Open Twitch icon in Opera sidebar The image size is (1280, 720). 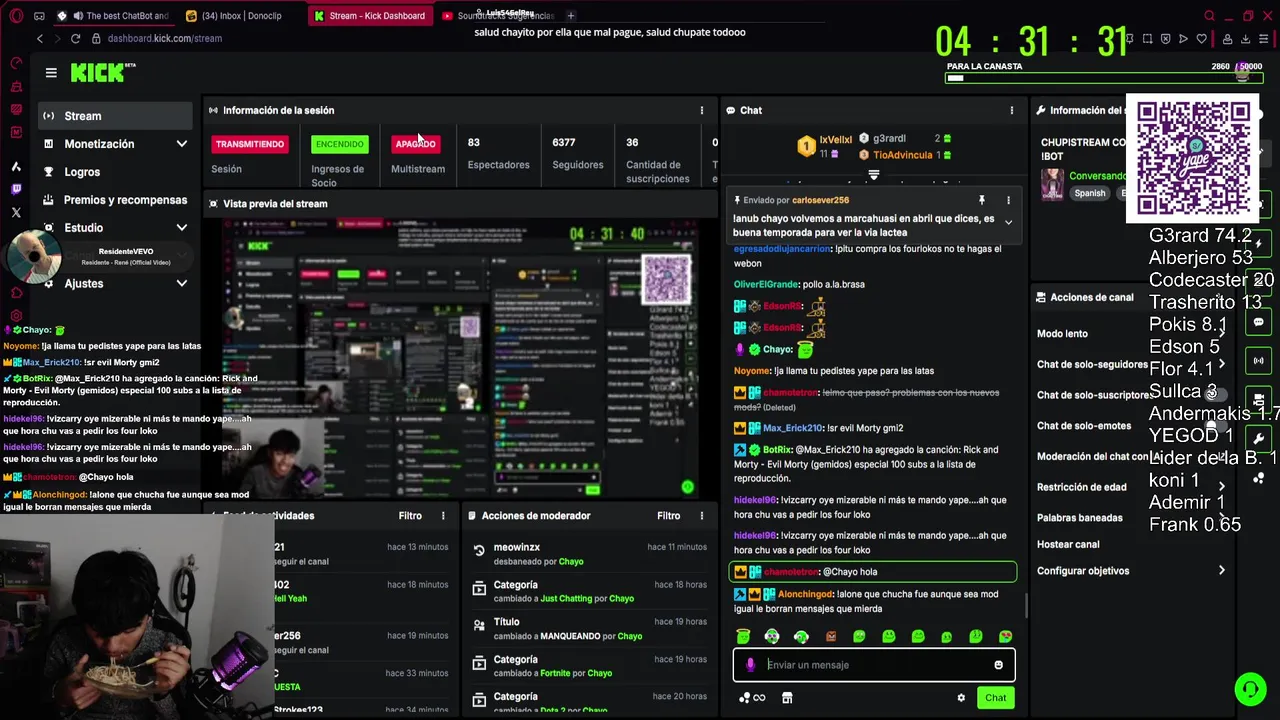16,189
